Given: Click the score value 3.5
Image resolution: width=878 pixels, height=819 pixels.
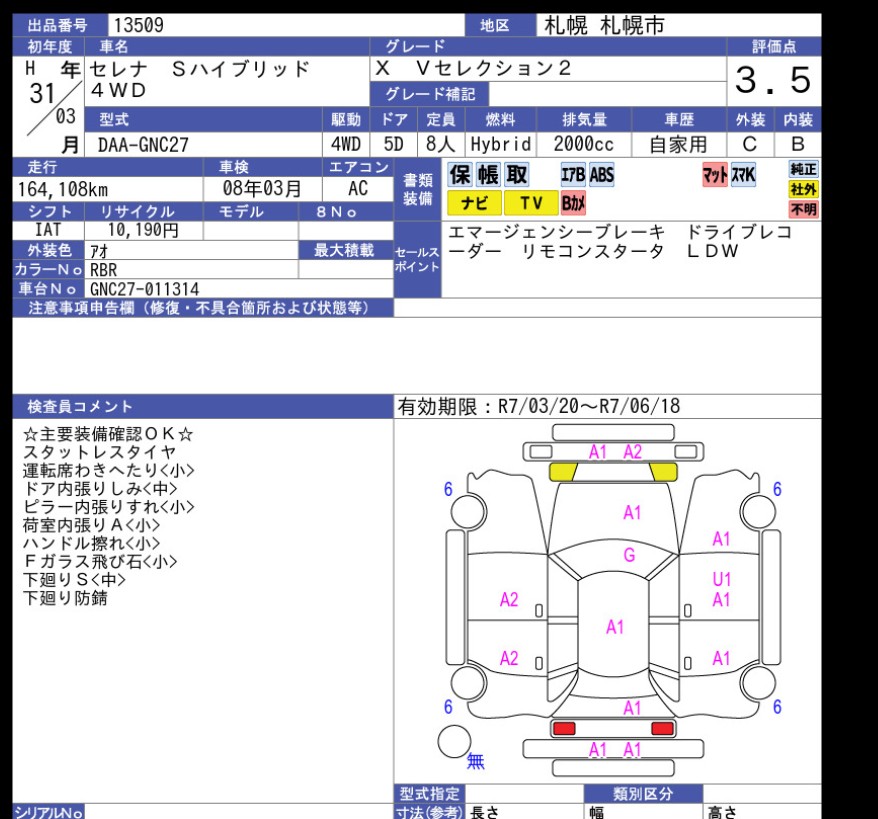Looking at the screenshot, I should tap(773, 79).
